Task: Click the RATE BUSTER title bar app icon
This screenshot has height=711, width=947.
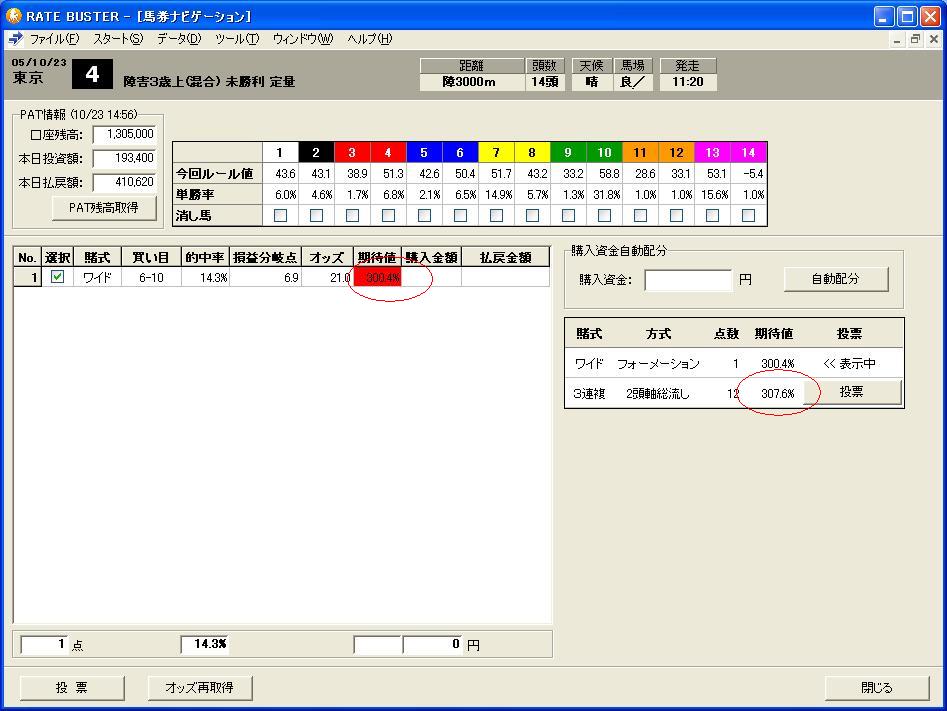Action: [x=14, y=15]
